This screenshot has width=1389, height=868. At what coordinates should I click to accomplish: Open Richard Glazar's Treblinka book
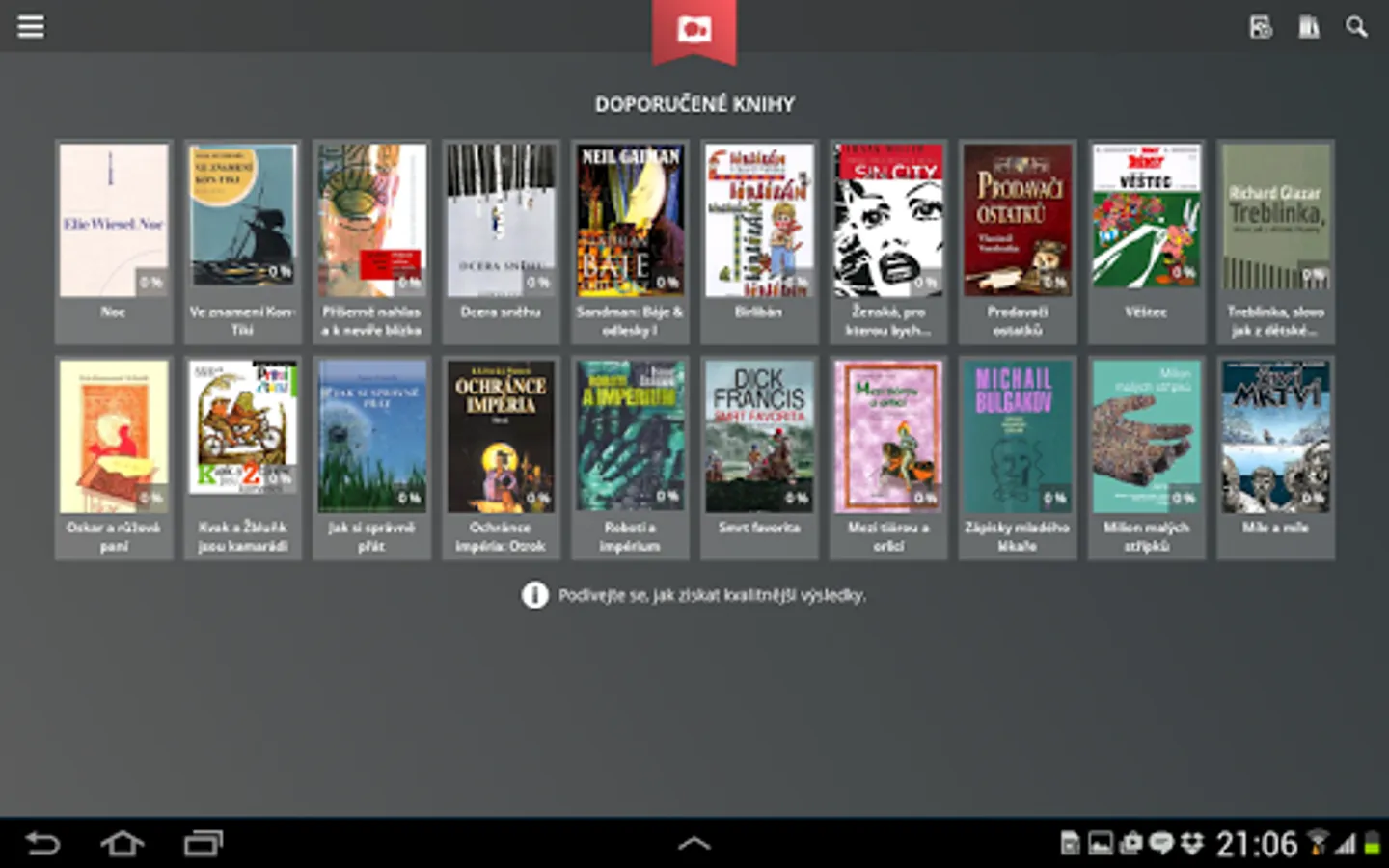click(1276, 241)
